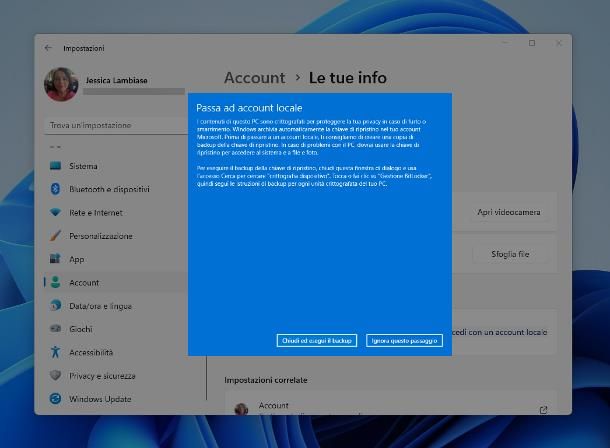The height and width of the screenshot is (448, 610).
Task: Maximize the Impostazioni window
Action: pyautogui.click(x=532, y=43)
